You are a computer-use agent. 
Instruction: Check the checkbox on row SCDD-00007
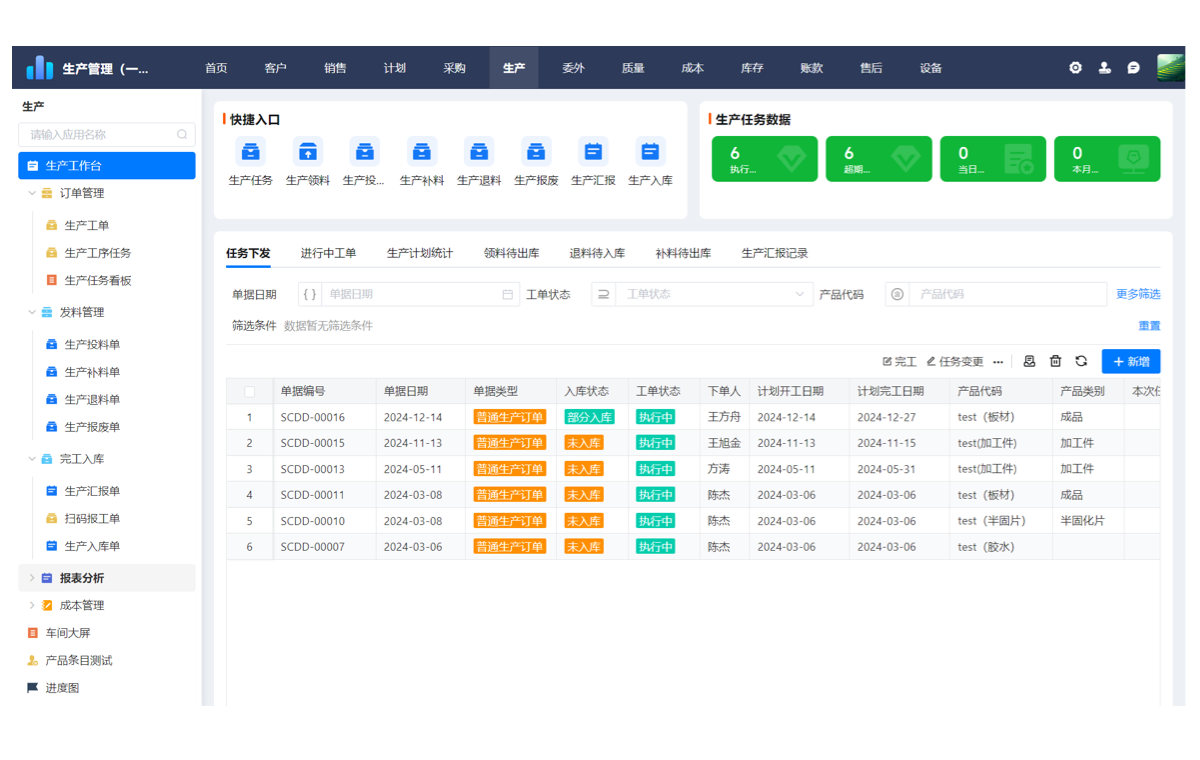(x=252, y=546)
